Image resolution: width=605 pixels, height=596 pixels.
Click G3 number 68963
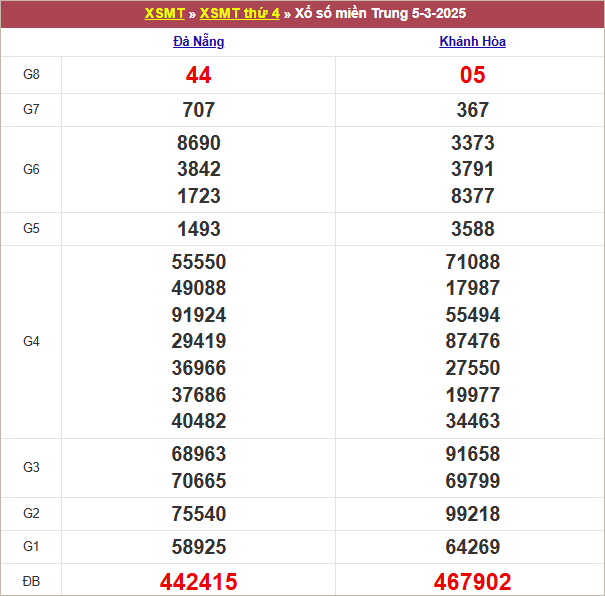click(199, 454)
